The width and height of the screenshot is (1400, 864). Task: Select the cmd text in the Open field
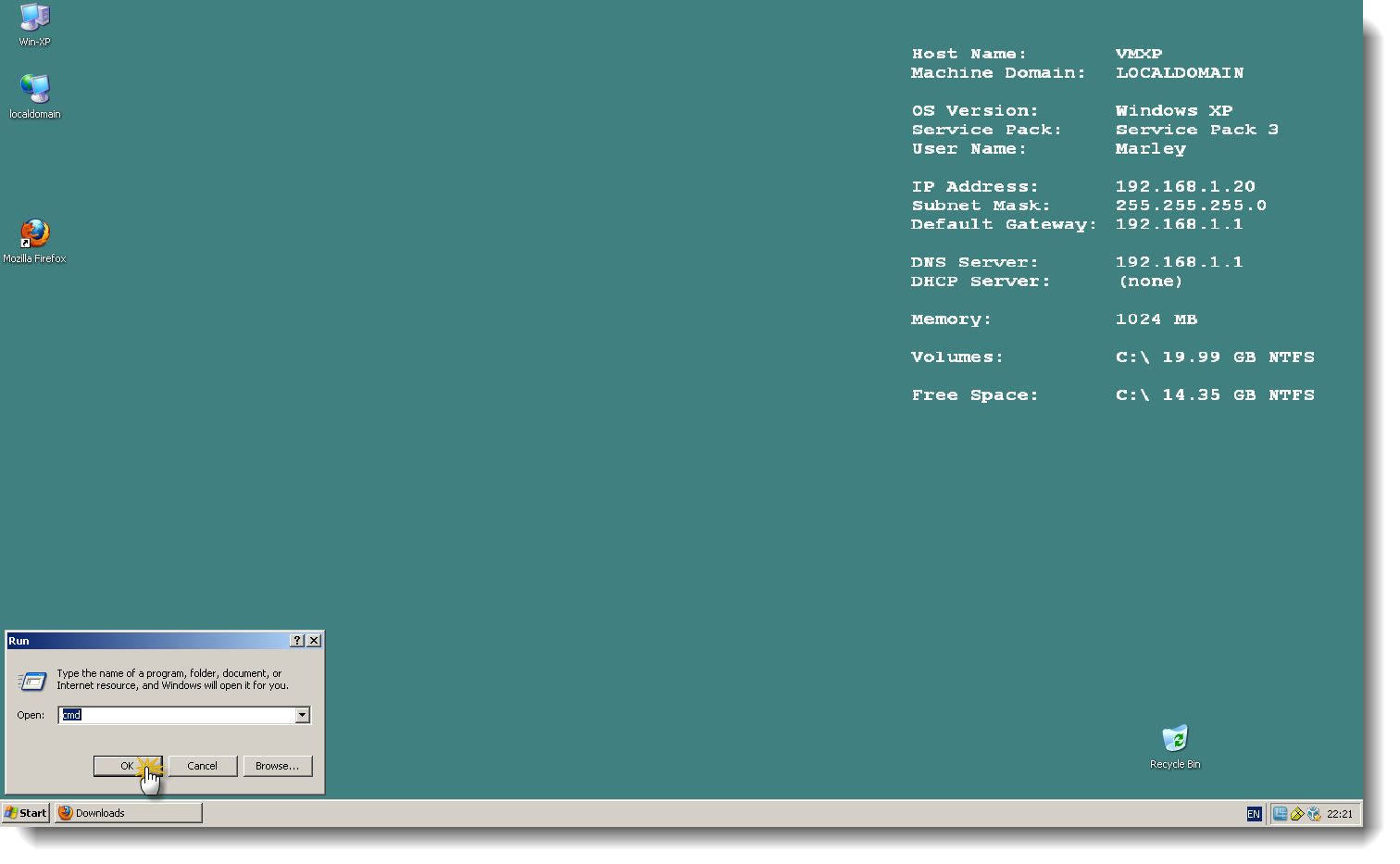click(x=71, y=715)
